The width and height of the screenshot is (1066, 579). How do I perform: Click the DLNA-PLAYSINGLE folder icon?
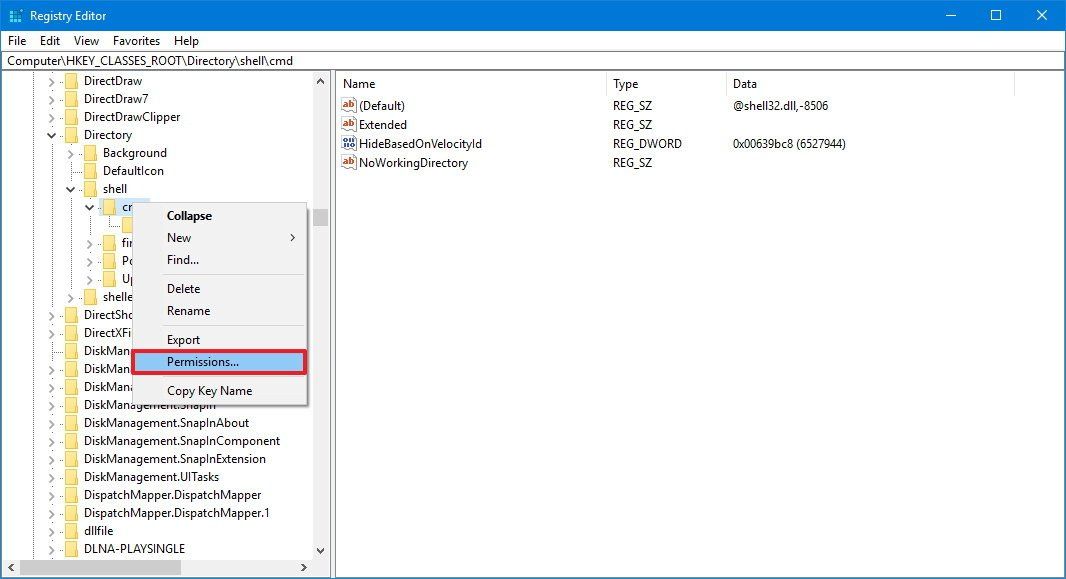click(x=73, y=548)
